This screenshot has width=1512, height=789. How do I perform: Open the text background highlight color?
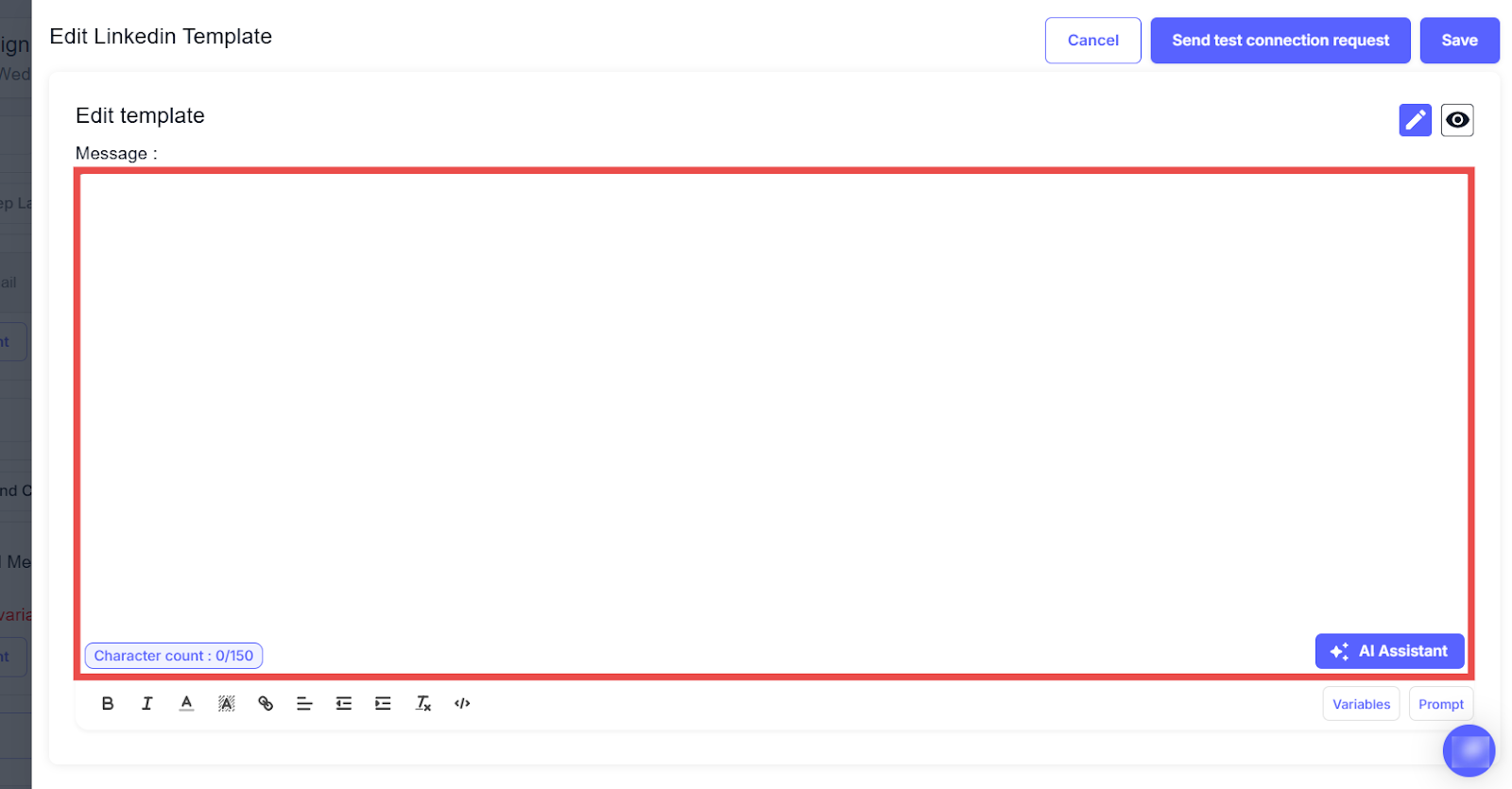(x=226, y=704)
